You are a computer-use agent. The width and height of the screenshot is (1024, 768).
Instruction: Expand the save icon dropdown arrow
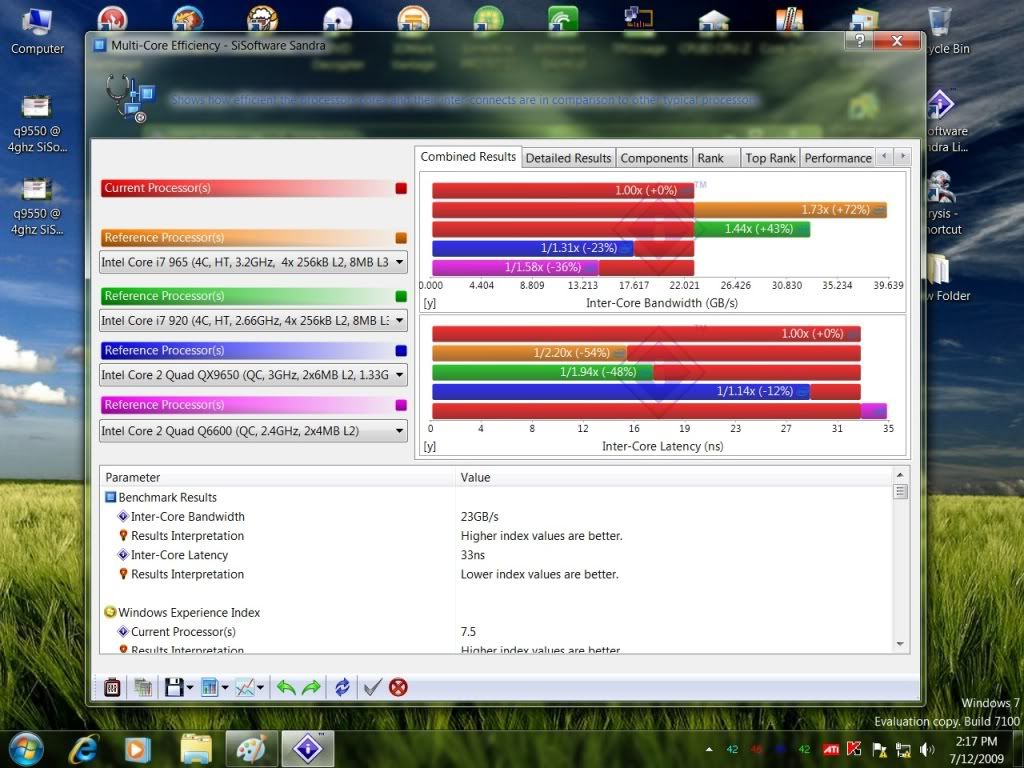(190, 688)
